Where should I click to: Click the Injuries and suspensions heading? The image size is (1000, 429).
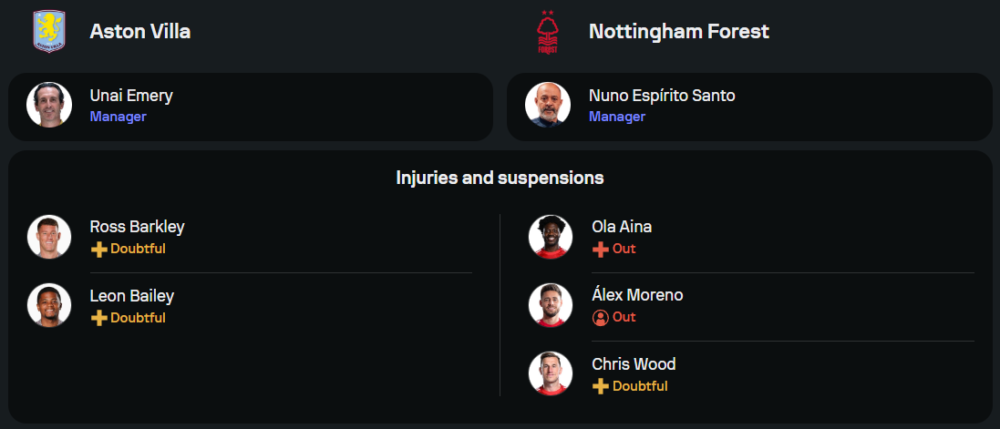pyautogui.click(x=500, y=178)
